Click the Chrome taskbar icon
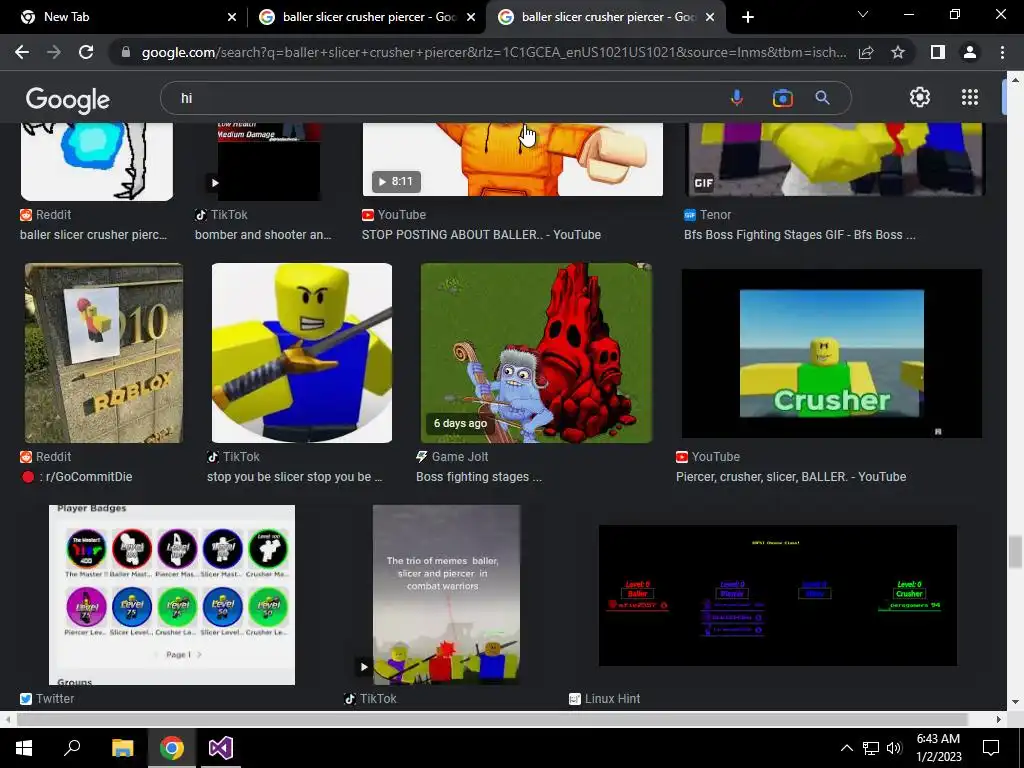This screenshot has height=768, width=1024. 172,748
